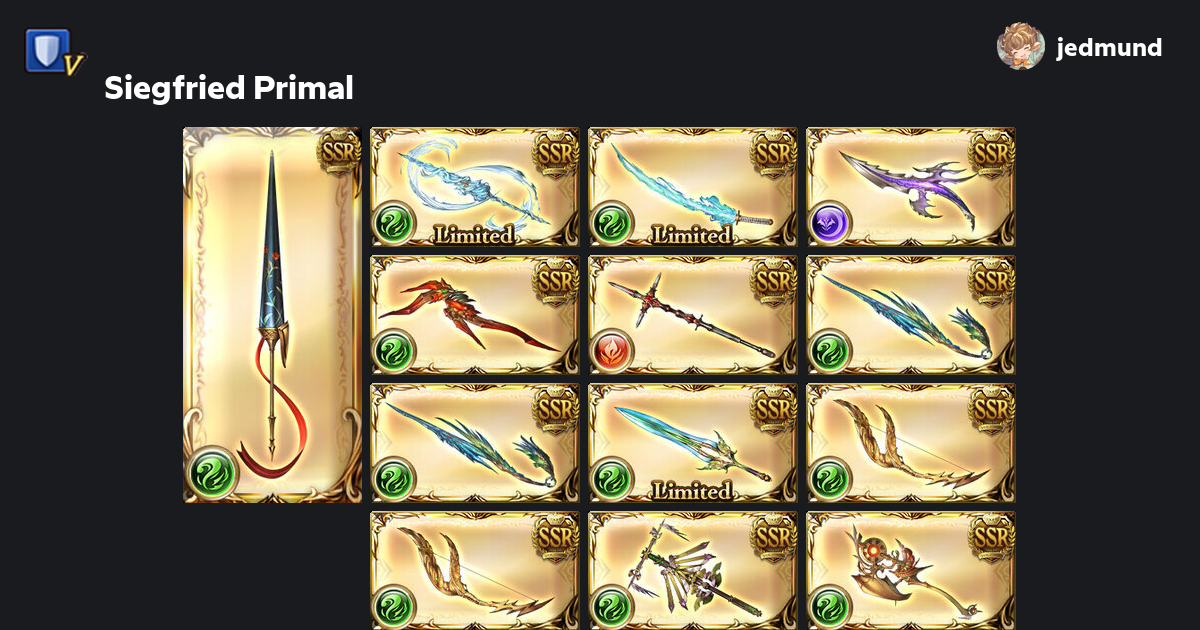The height and width of the screenshot is (630, 1200).
Task: Select the red winged claw weapon
Action: (x=475, y=315)
